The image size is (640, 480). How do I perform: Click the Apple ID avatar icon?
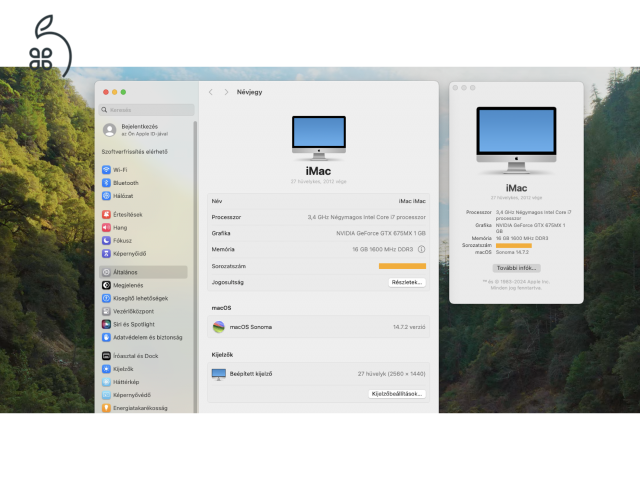click(109, 130)
